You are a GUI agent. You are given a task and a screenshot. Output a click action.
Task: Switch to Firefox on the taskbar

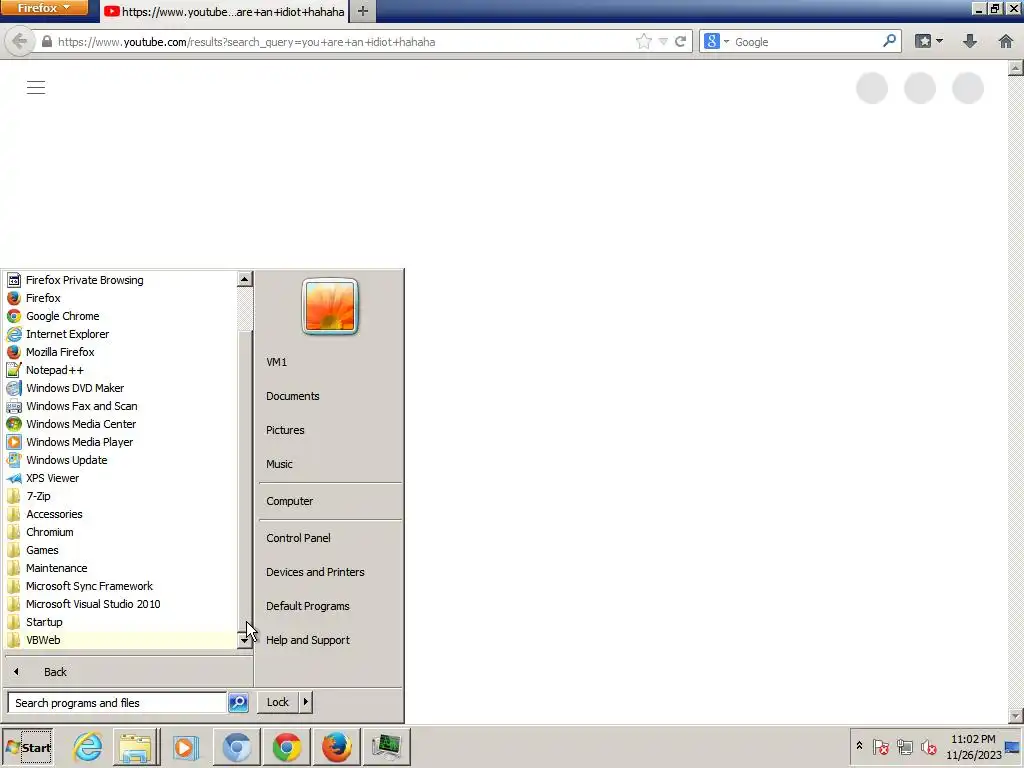(336, 747)
